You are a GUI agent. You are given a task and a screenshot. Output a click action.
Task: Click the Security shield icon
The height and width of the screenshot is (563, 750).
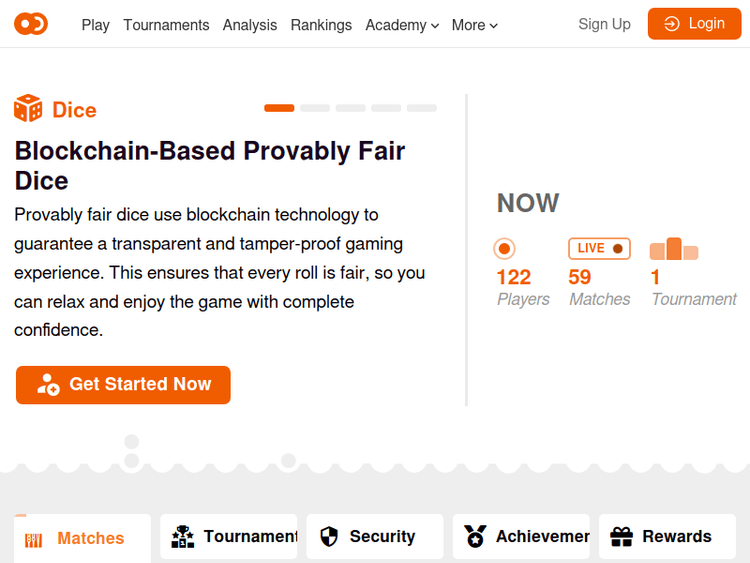coord(329,537)
